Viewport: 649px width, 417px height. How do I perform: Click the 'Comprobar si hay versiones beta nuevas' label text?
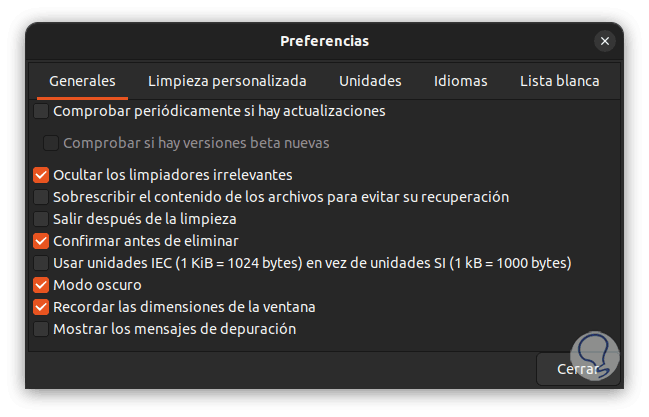[196, 143]
